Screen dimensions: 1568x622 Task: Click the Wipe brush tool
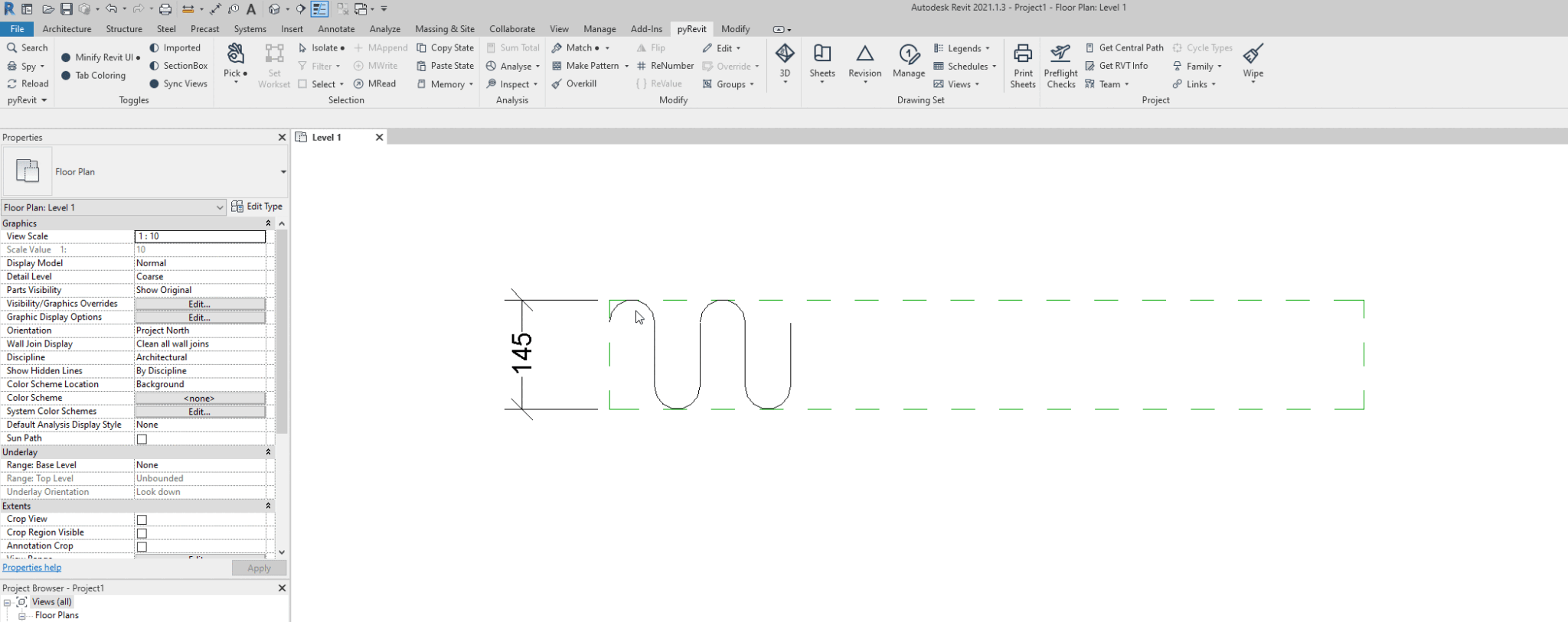[x=1253, y=62]
